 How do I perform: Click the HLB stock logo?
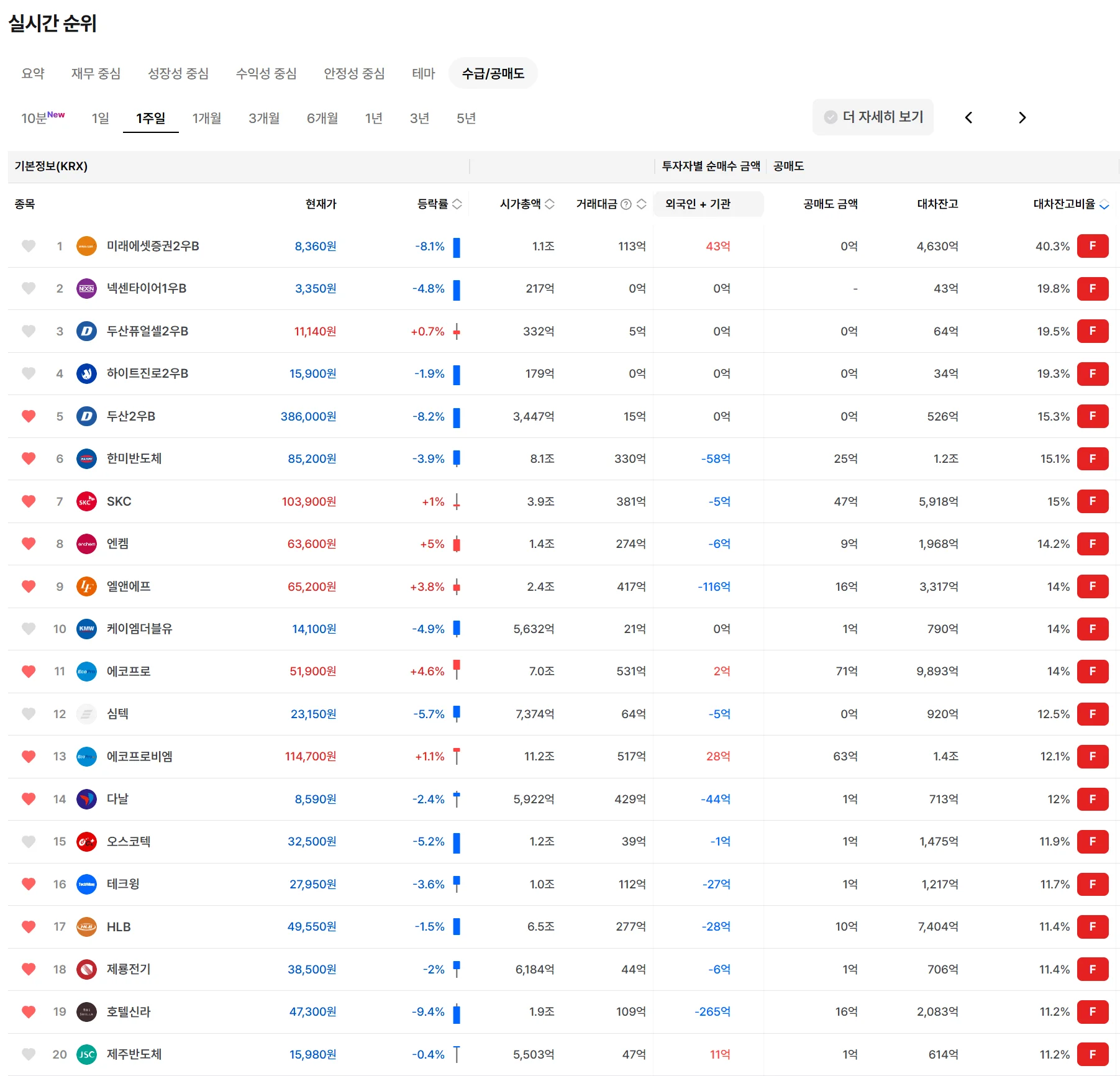click(x=86, y=926)
